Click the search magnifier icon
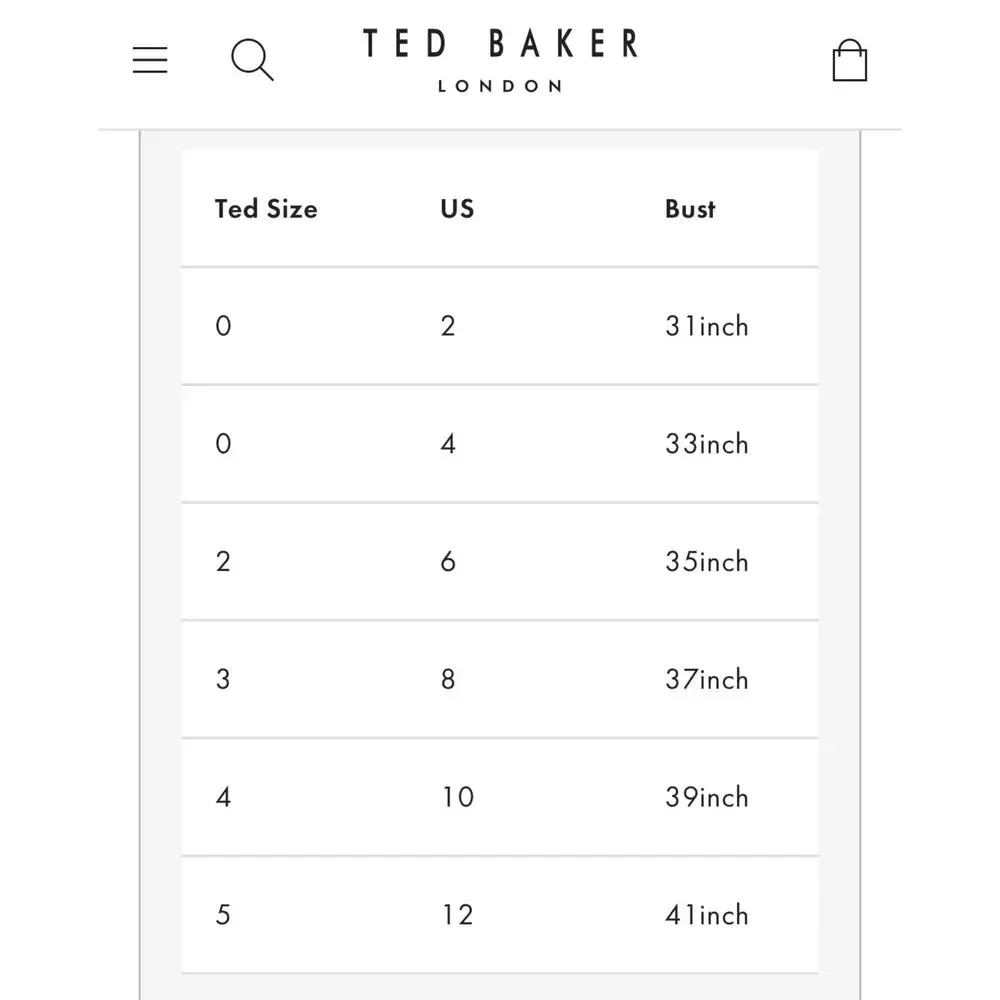Screen dimensions: 1000x1000 click(x=253, y=60)
